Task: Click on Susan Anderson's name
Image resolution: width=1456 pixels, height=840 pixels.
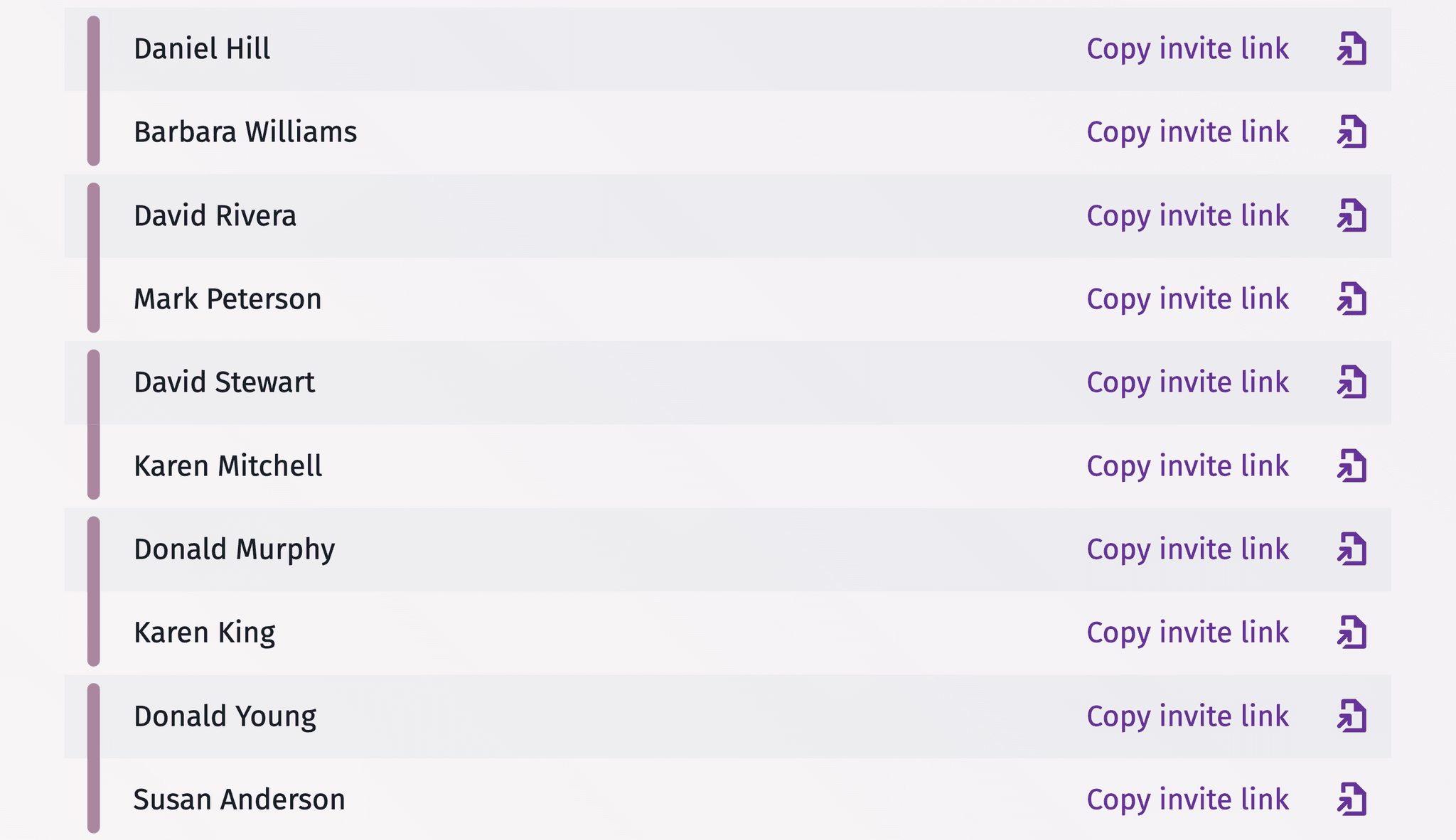Action: (x=239, y=799)
